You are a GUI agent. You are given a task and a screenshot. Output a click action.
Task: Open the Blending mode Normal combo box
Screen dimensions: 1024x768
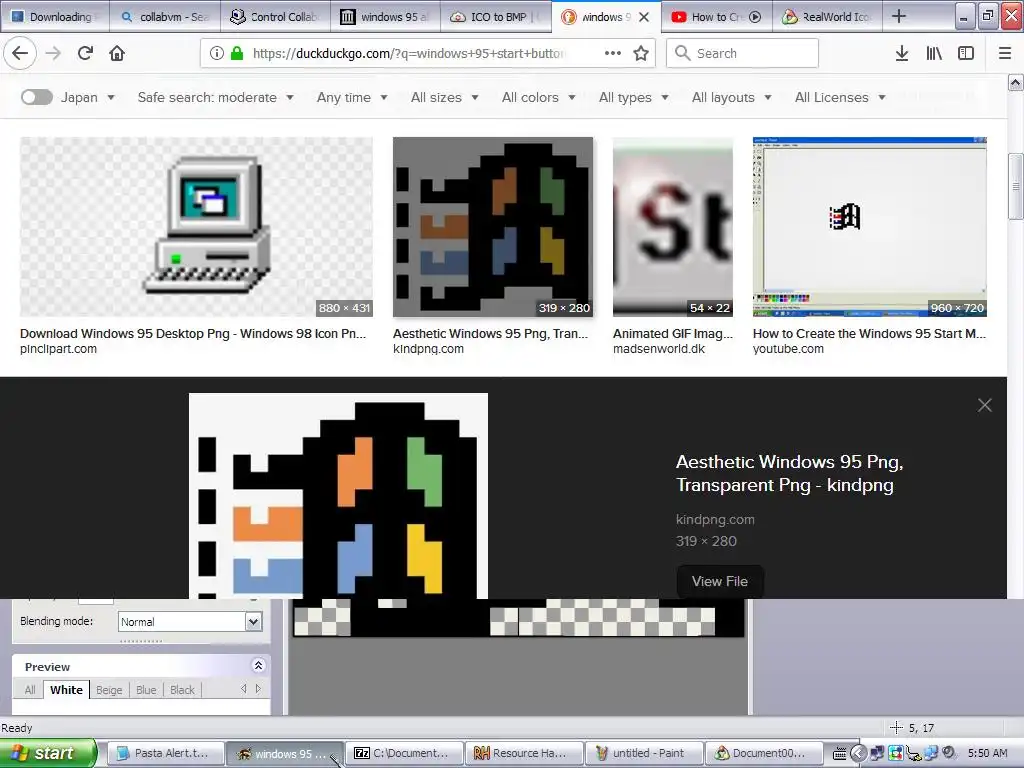click(190, 622)
